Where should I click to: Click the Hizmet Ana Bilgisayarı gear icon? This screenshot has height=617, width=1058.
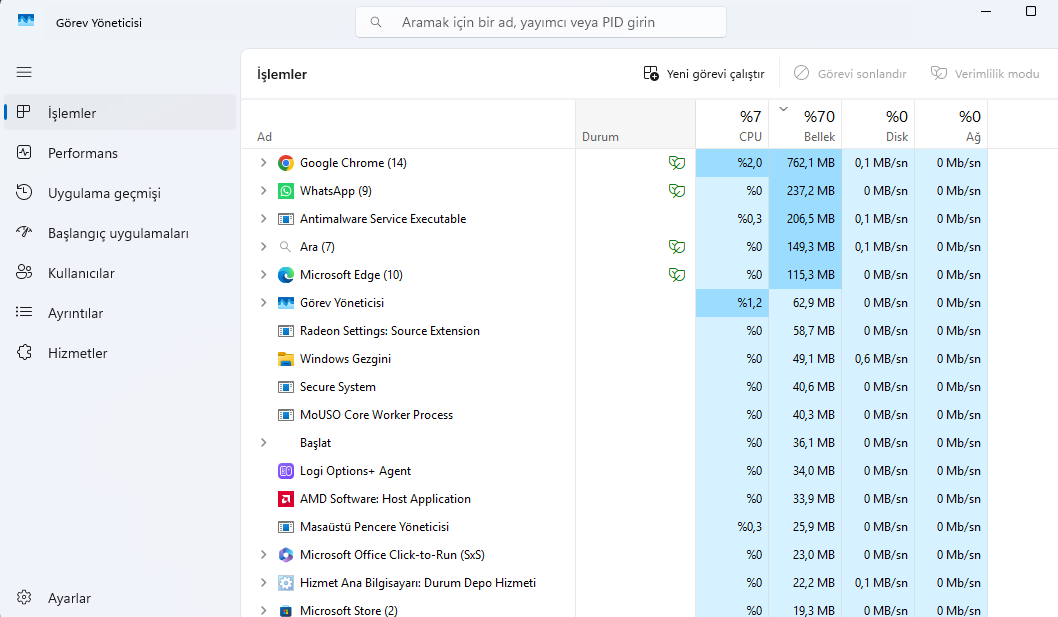pos(286,583)
